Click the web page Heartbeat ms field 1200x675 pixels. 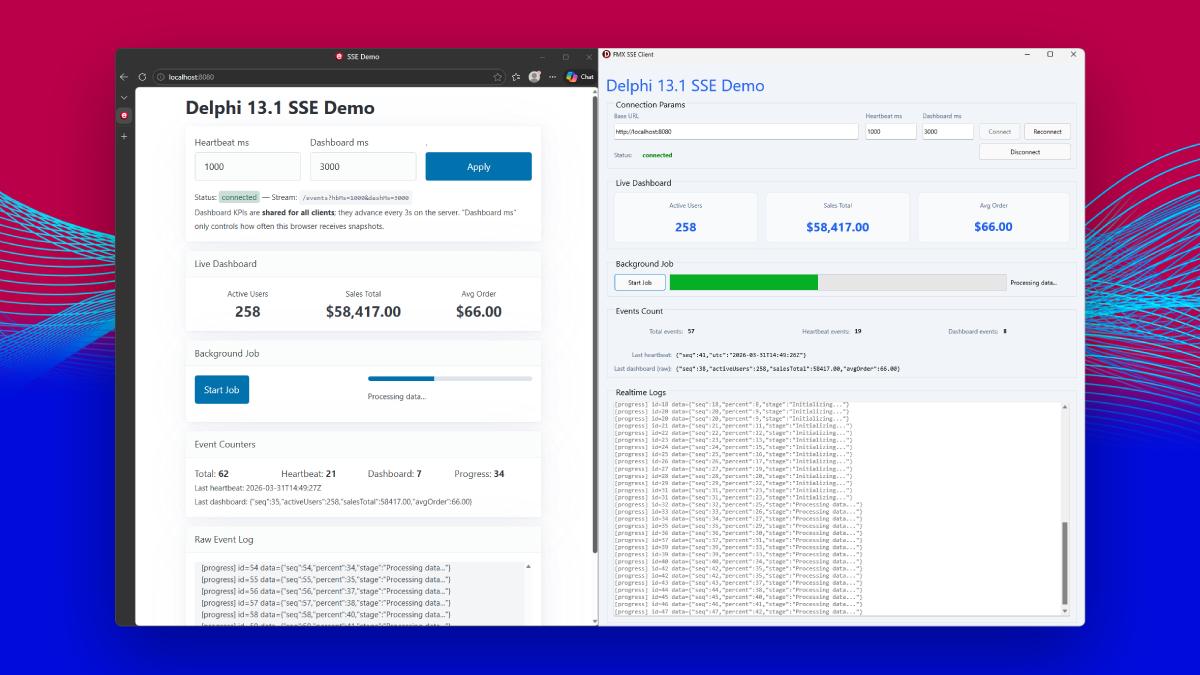[248, 167]
